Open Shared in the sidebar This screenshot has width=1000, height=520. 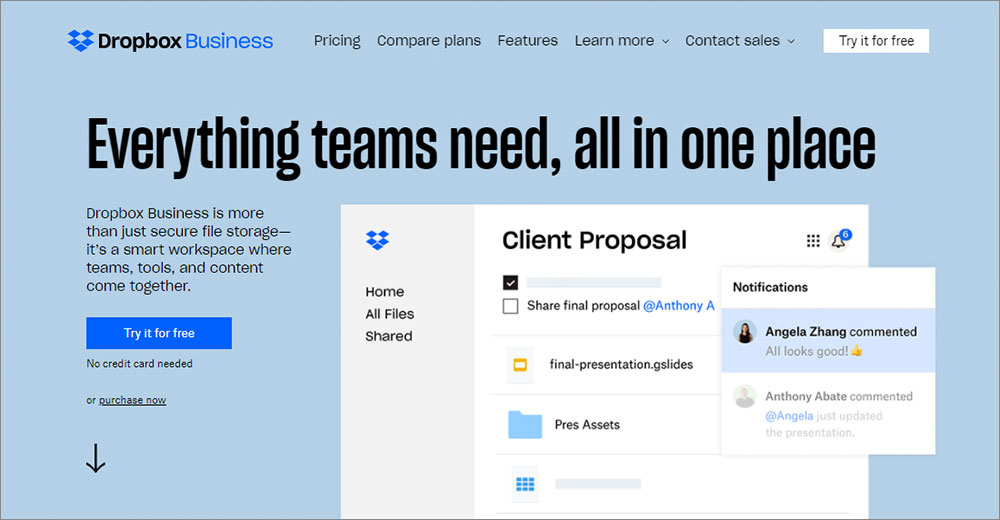[388, 336]
